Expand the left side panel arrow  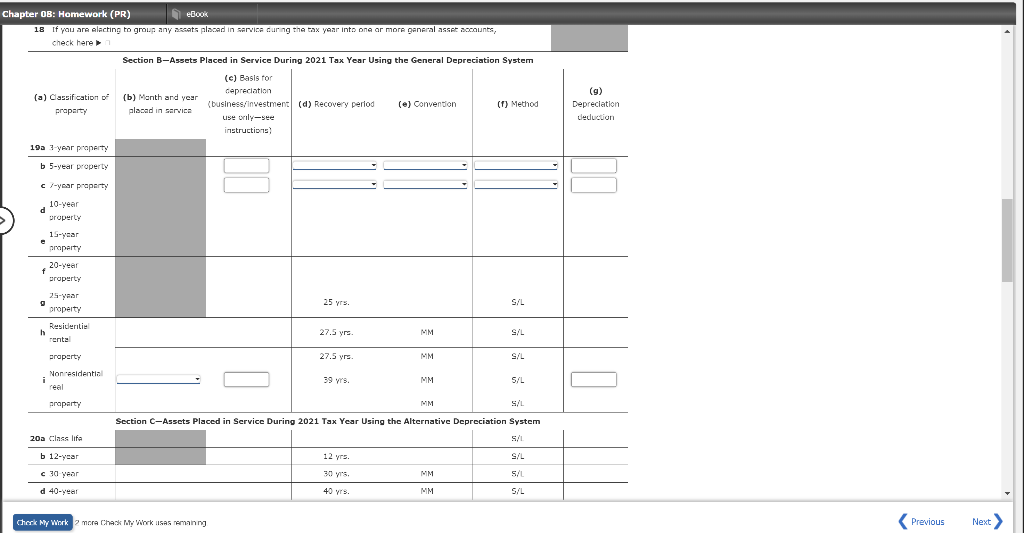pos(4,220)
